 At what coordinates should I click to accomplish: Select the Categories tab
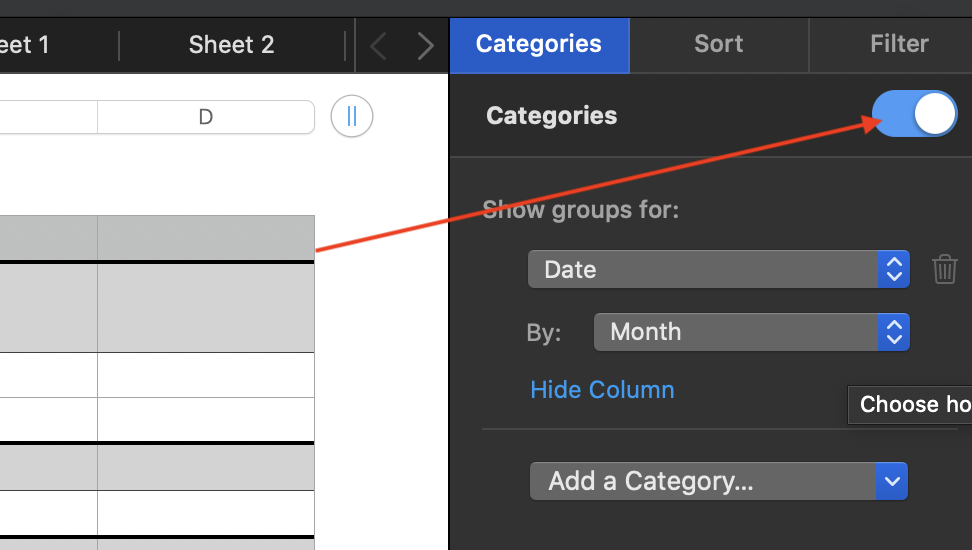[539, 44]
